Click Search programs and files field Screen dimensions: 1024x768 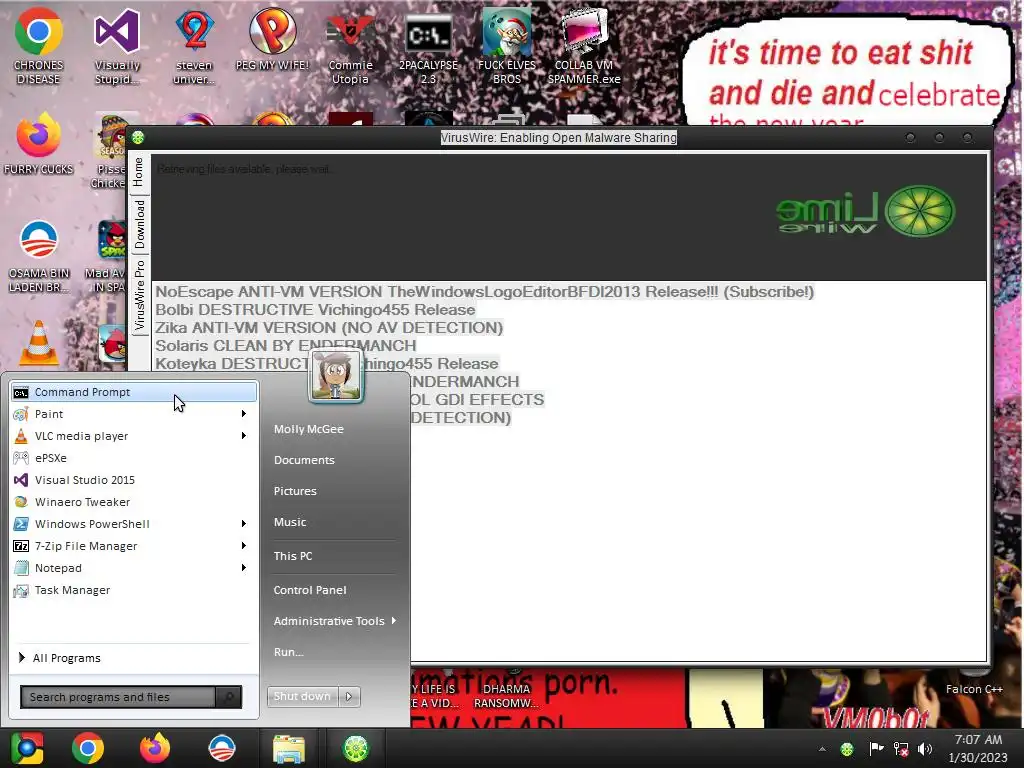tap(118, 697)
